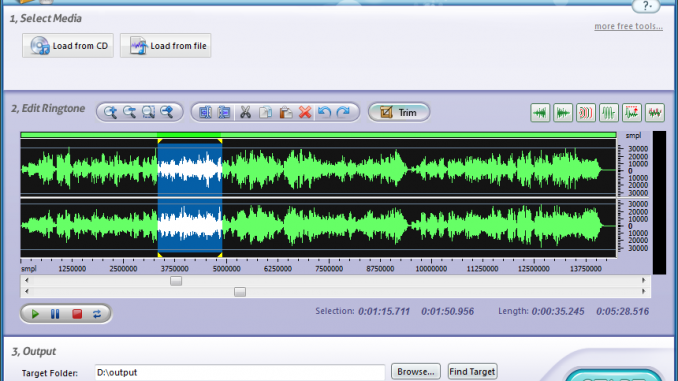Click the upper horizontal scrollbar thumb
678x381 pixels.
pos(176,281)
